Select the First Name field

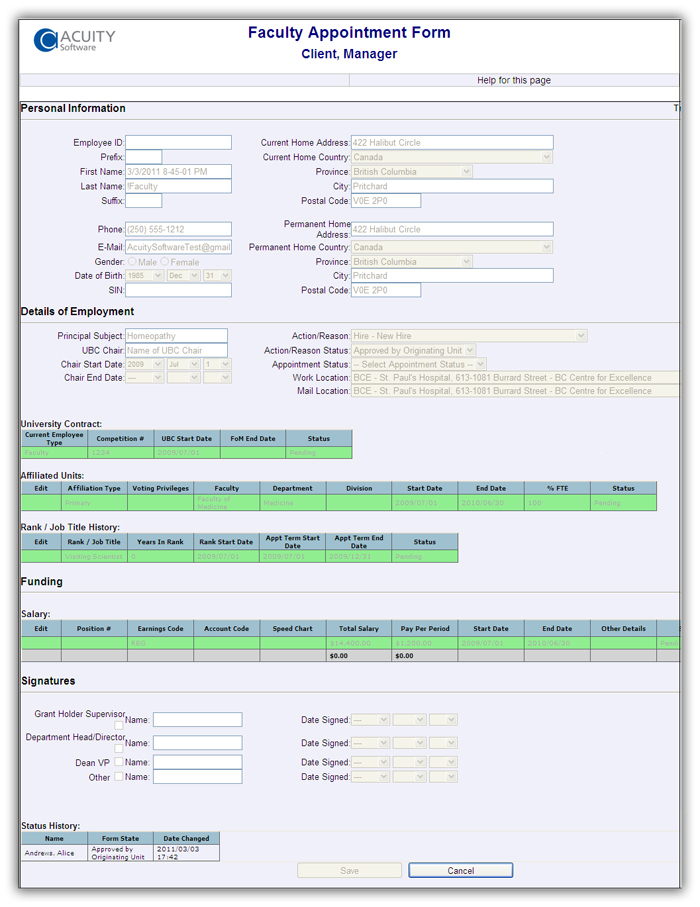click(178, 171)
